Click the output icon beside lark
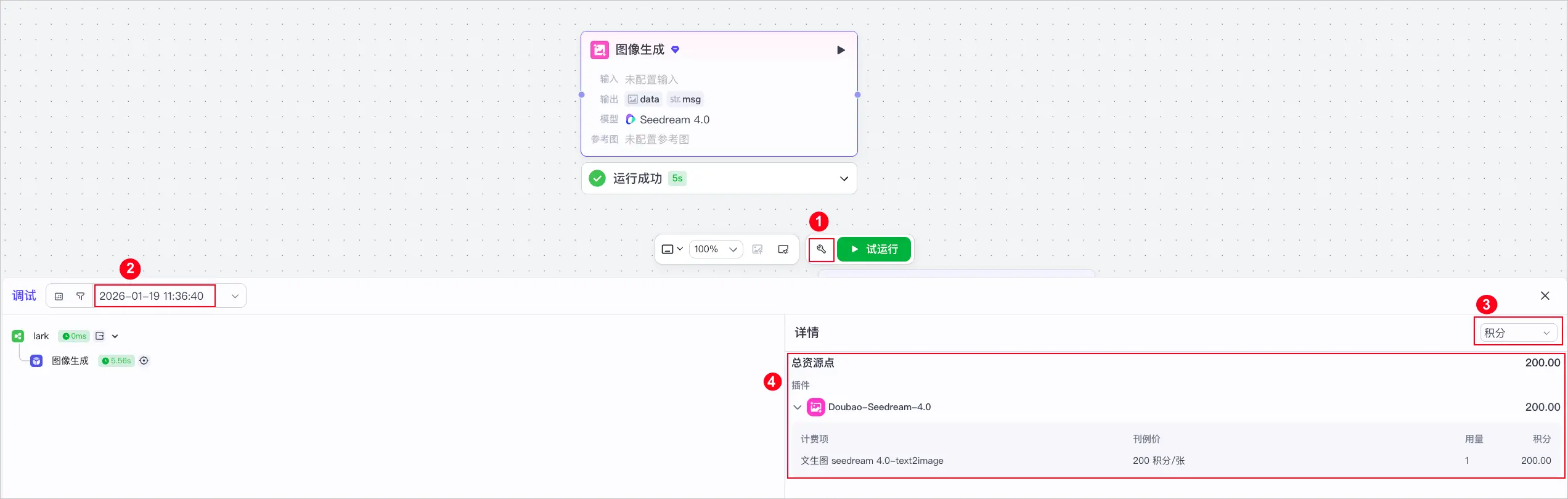 pos(100,336)
